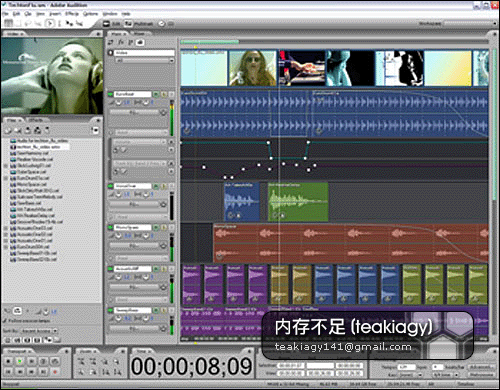Switch to Edit view button
This screenshot has height=390, width=500.
112,24
